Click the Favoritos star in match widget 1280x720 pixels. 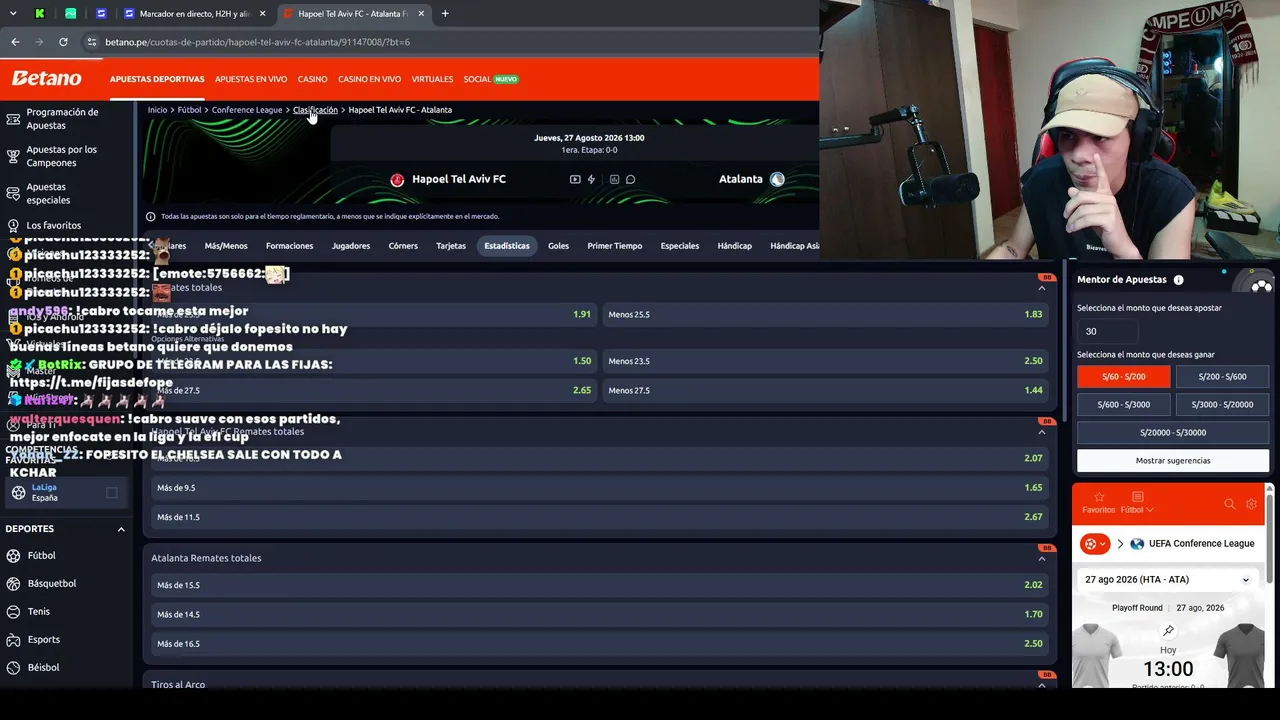coord(1099,497)
